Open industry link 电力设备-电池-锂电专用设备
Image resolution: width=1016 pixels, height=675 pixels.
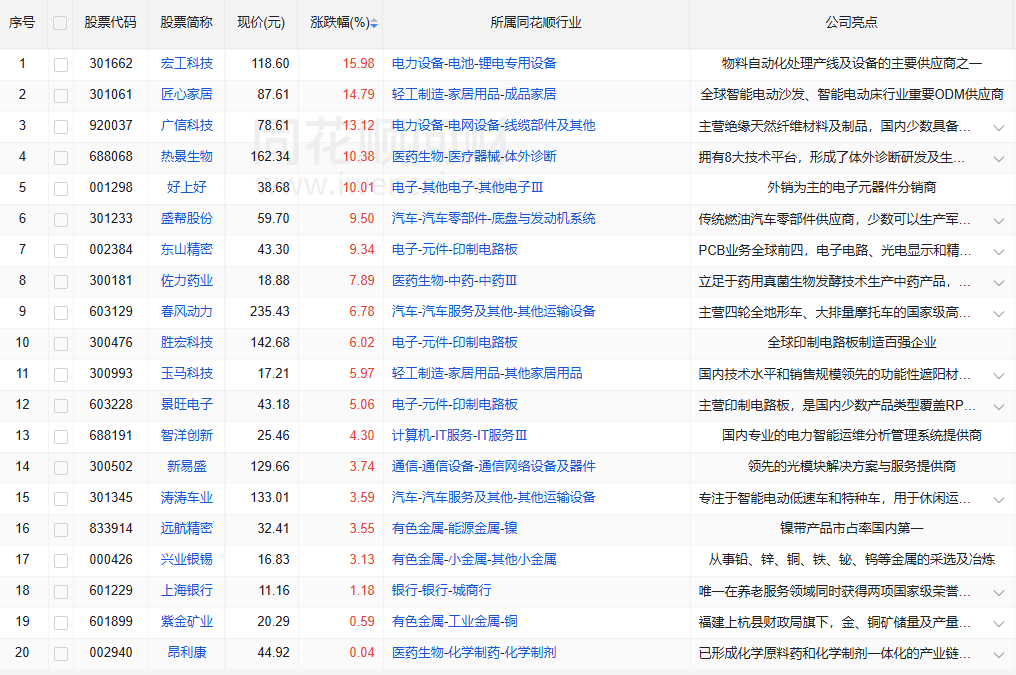click(x=474, y=63)
